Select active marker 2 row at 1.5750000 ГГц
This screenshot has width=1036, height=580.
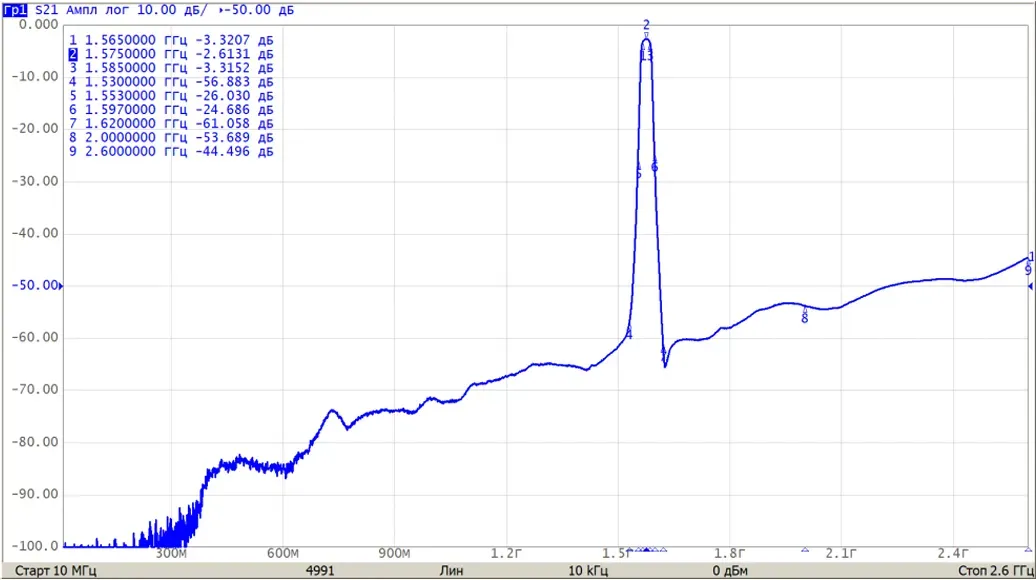click(171, 54)
